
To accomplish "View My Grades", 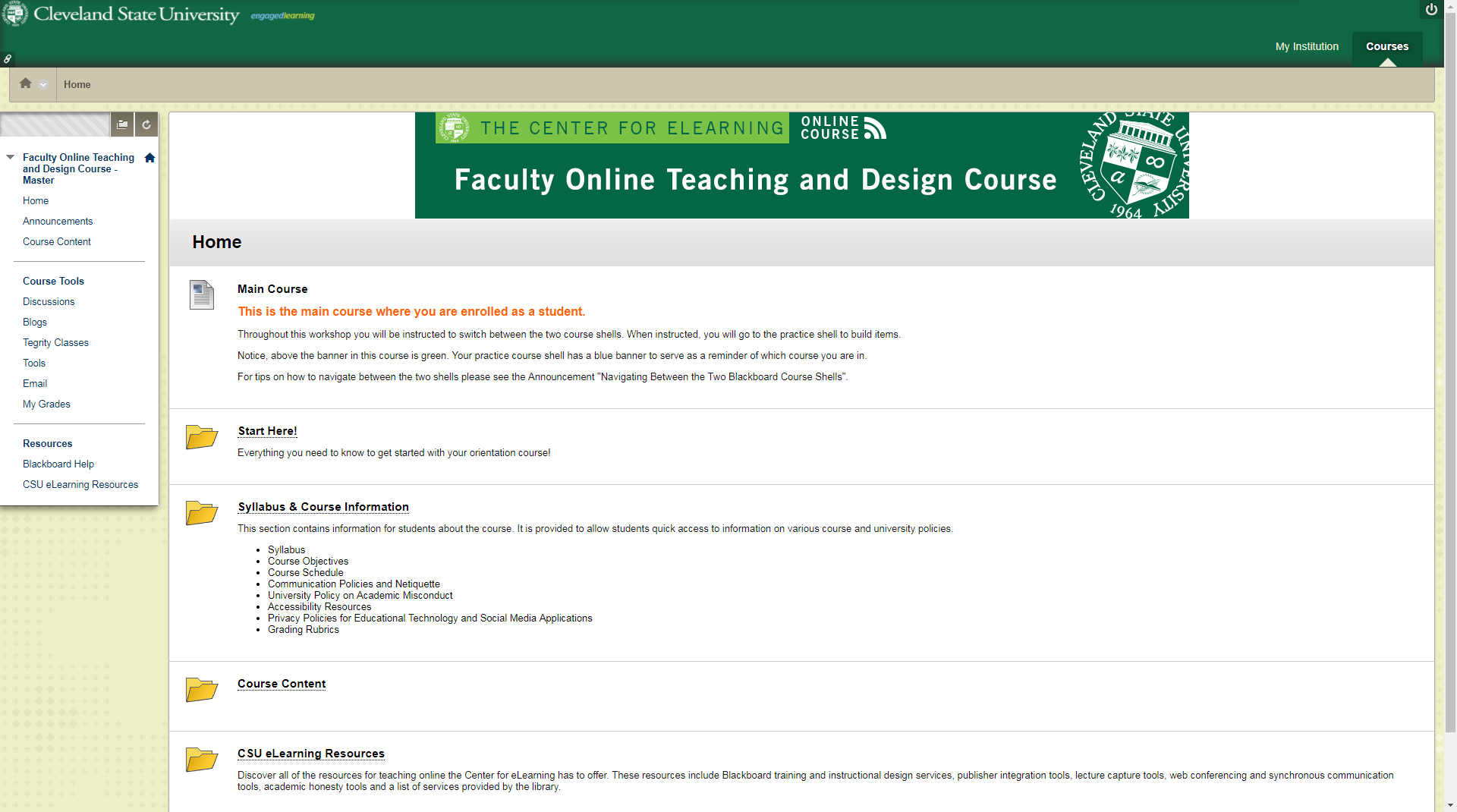I will pyautogui.click(x=46, y=404).
